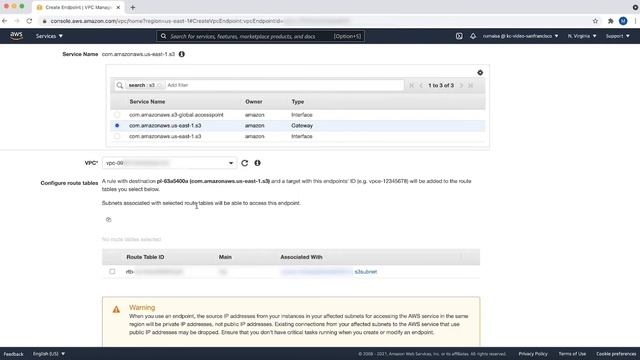The height and width of the screenshot is (360, 640).
Task: Open the VPC dropdown
Action: [169, 163]
